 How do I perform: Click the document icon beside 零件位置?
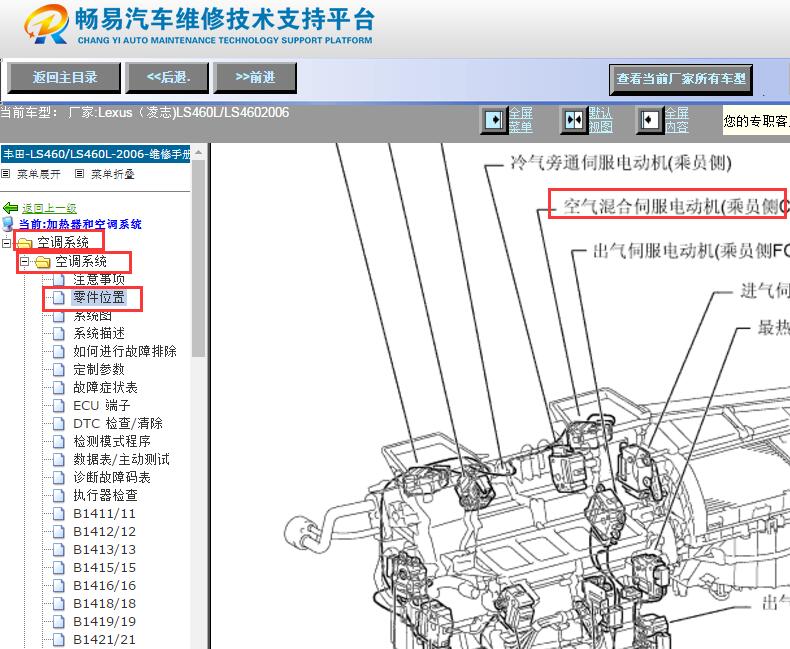pos(59,297)
